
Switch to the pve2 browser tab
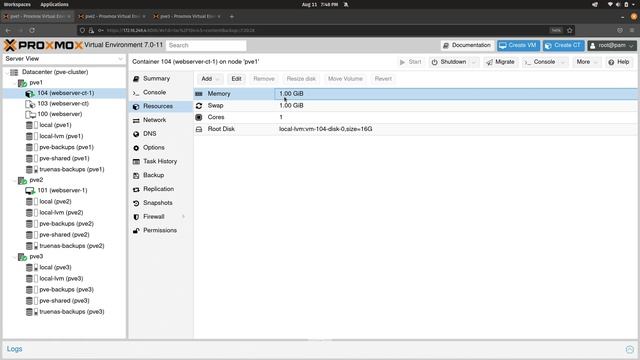112,16
